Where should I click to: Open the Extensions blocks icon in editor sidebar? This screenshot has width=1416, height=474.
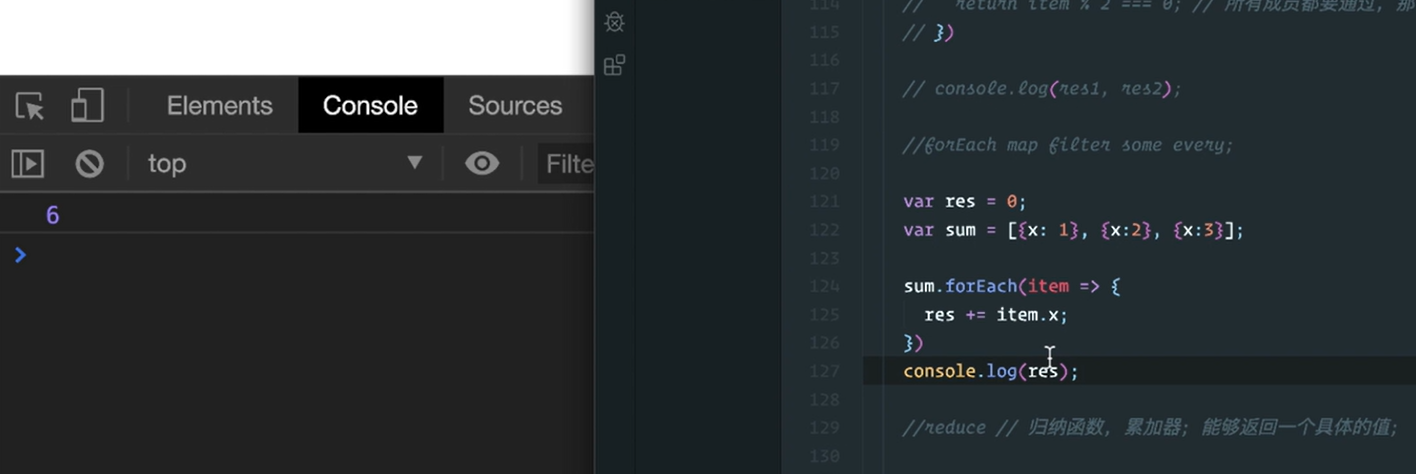[614, 66]
